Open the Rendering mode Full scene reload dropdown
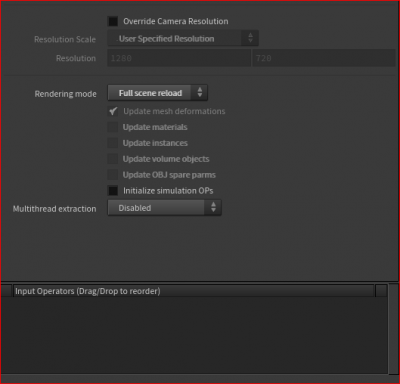 click(158, 93)
